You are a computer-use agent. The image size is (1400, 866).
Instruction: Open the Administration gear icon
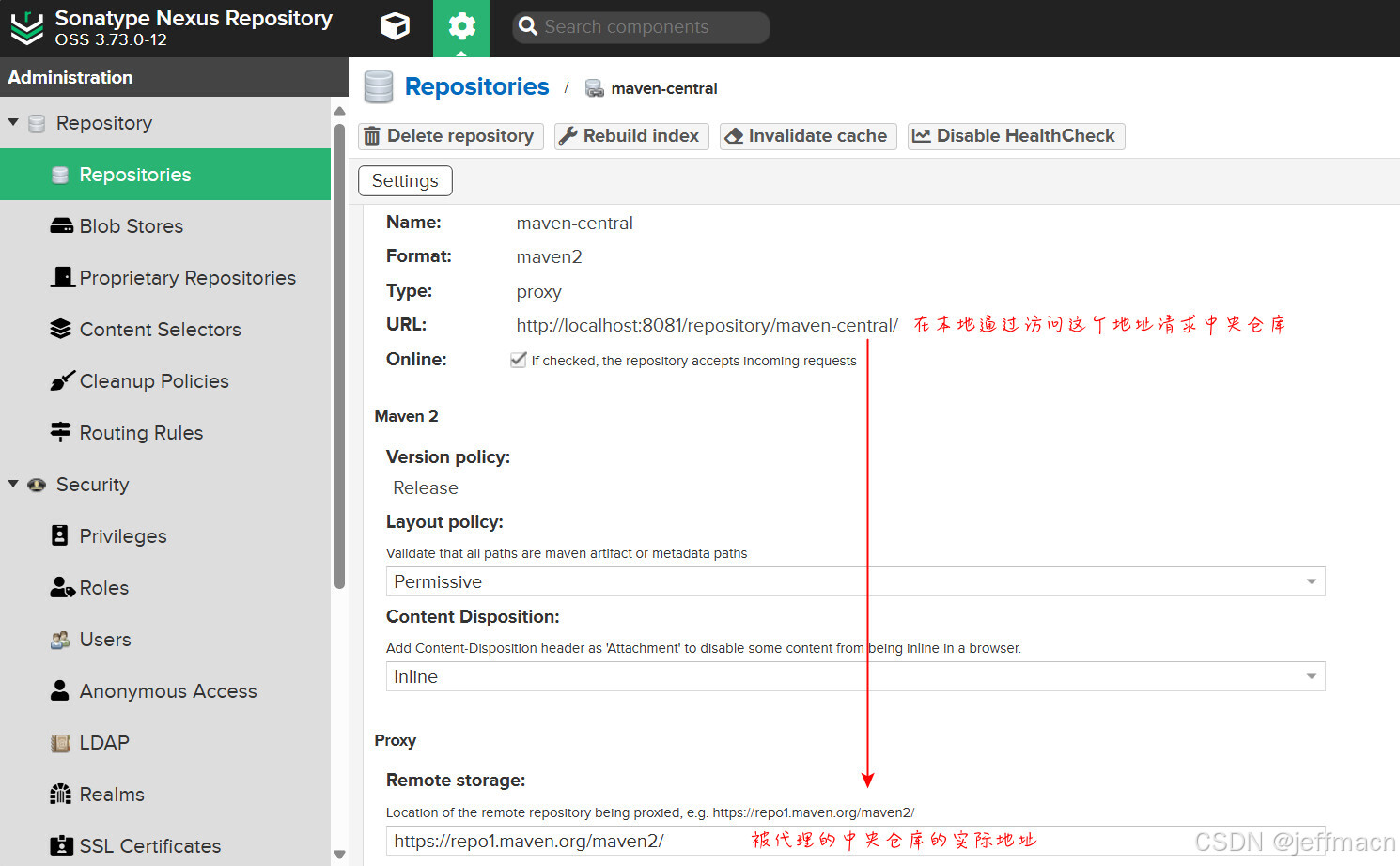click(461, 26)
